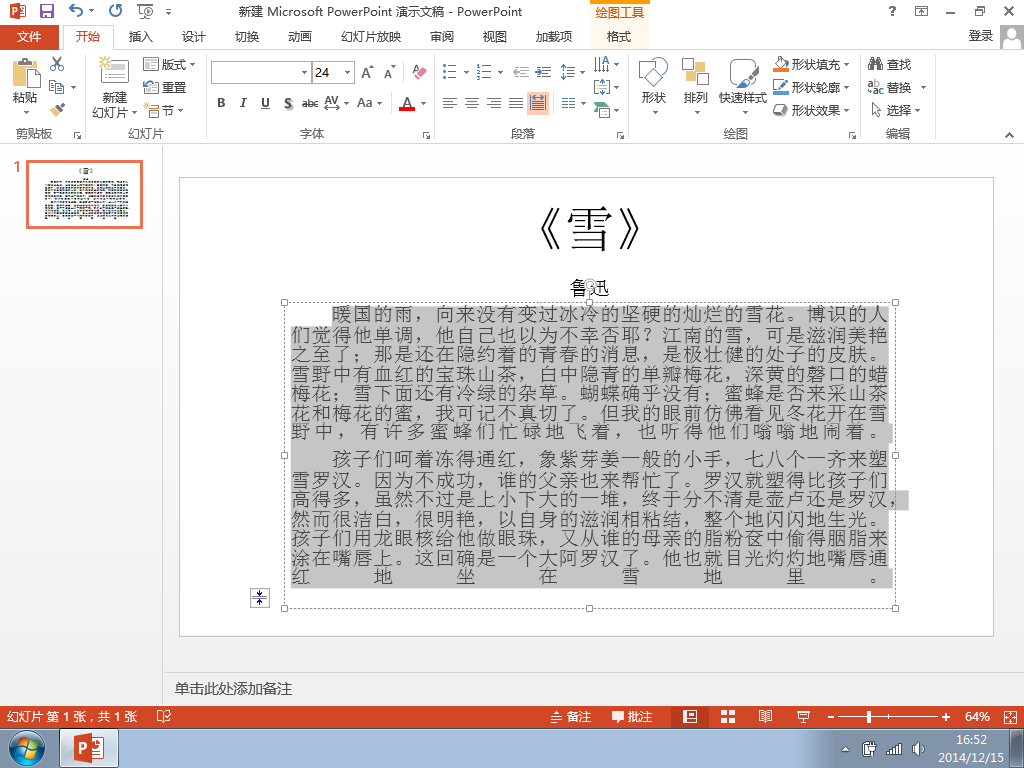Align the text to the left
This screenshot has width=1024, height=768.
pyautogui.click(x=449, y=103)
